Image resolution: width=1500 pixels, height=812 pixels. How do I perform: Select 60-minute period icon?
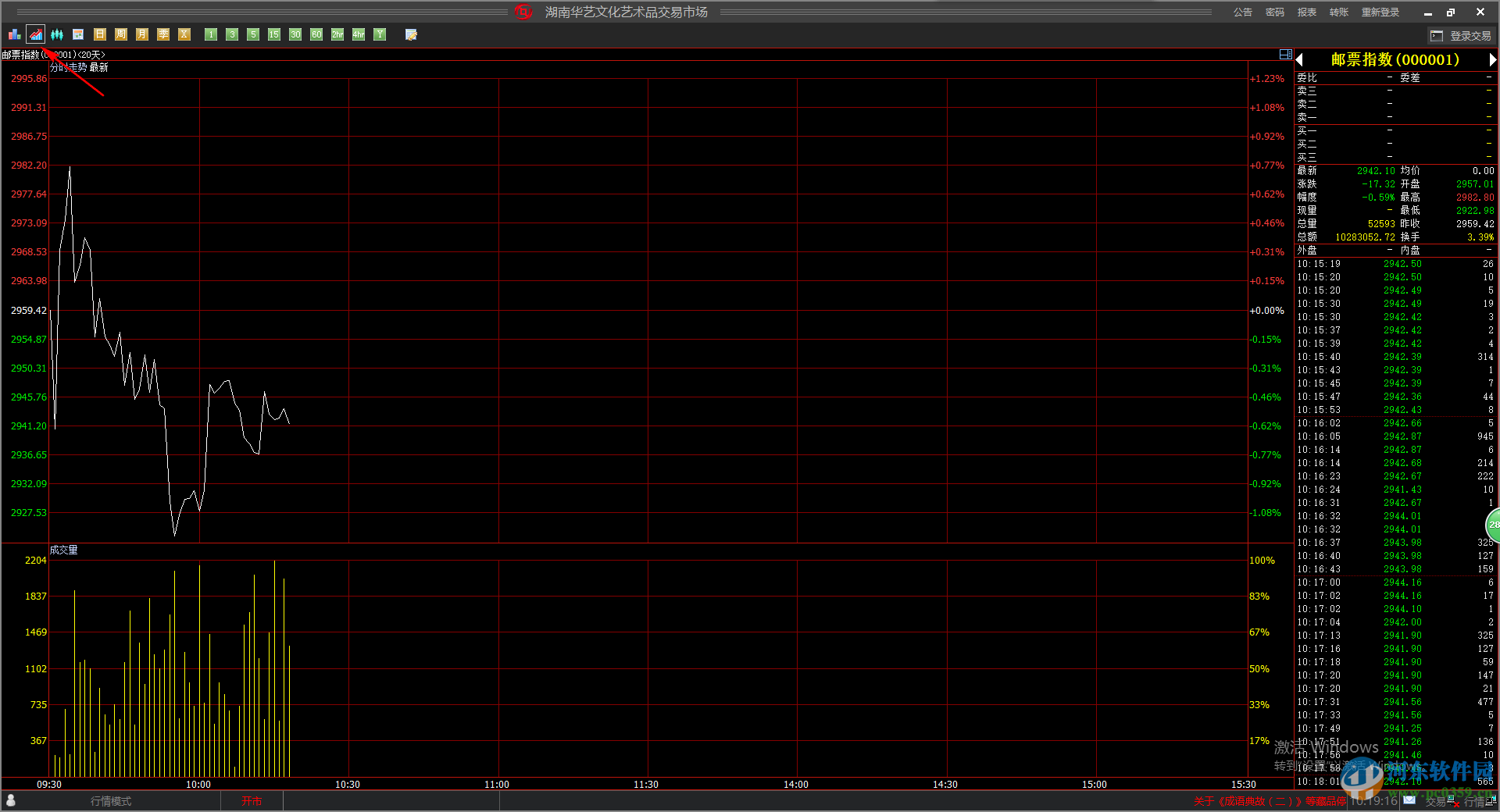point(316,34)
